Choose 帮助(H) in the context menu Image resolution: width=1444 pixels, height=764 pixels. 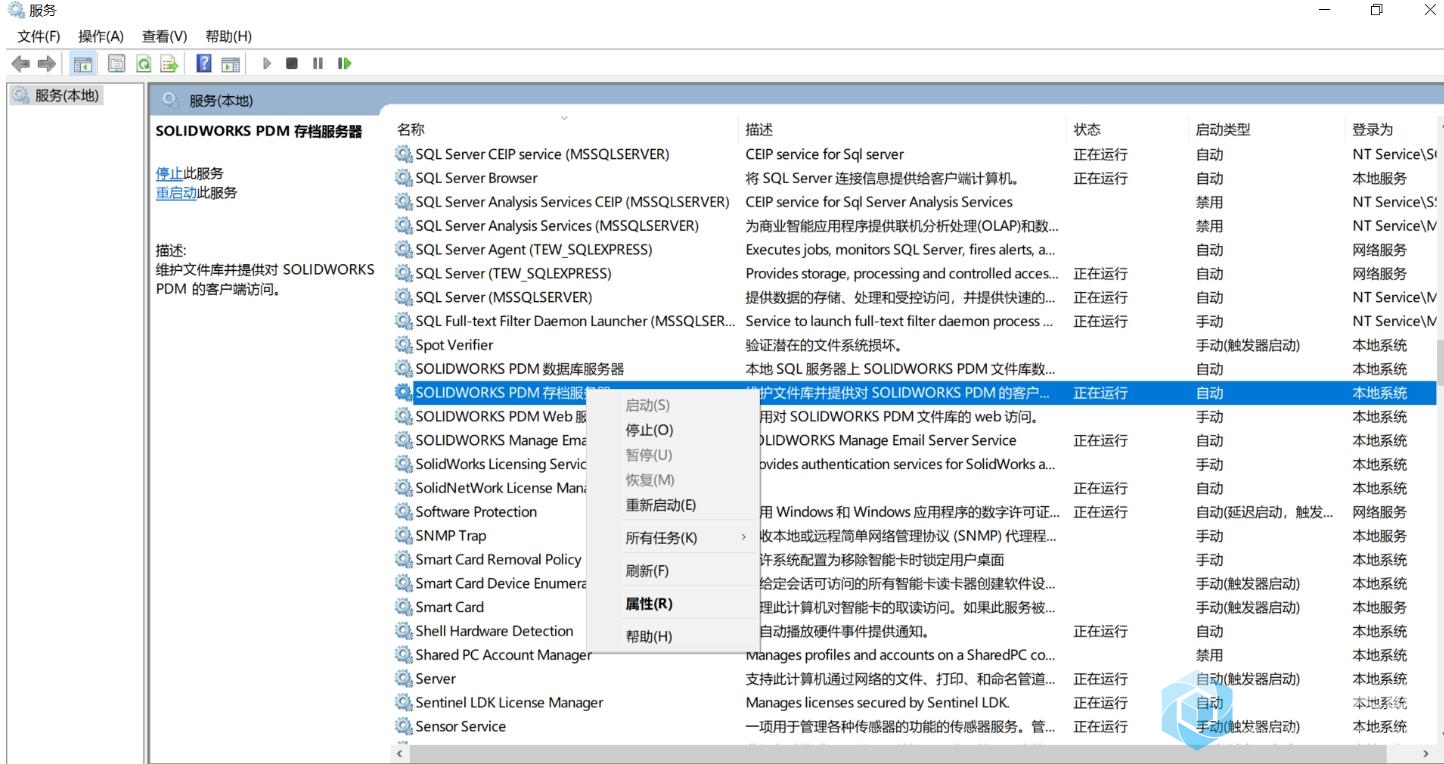coord(672,637)
